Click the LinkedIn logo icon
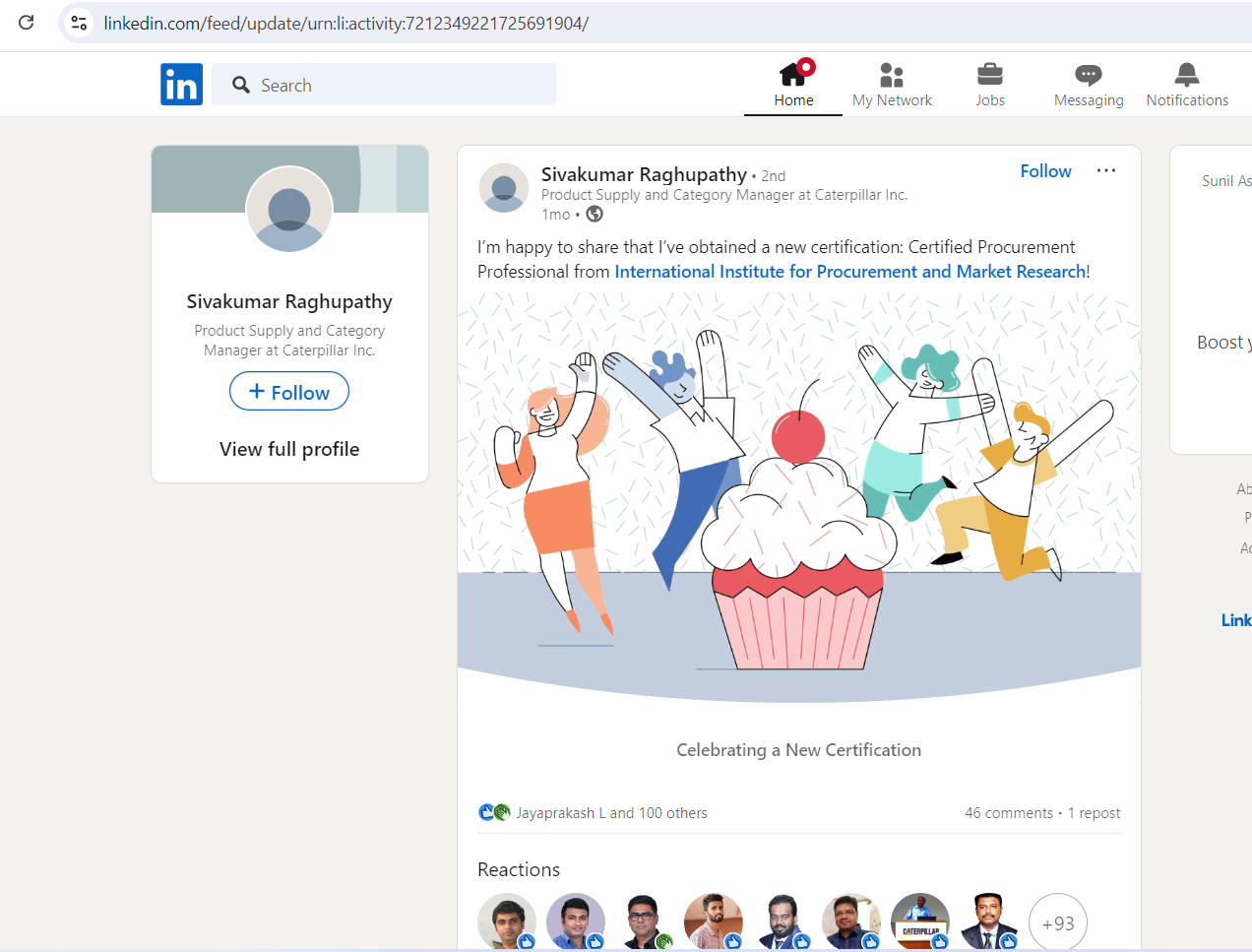Viewport: 1252px width, 952px height. [181, 85]
